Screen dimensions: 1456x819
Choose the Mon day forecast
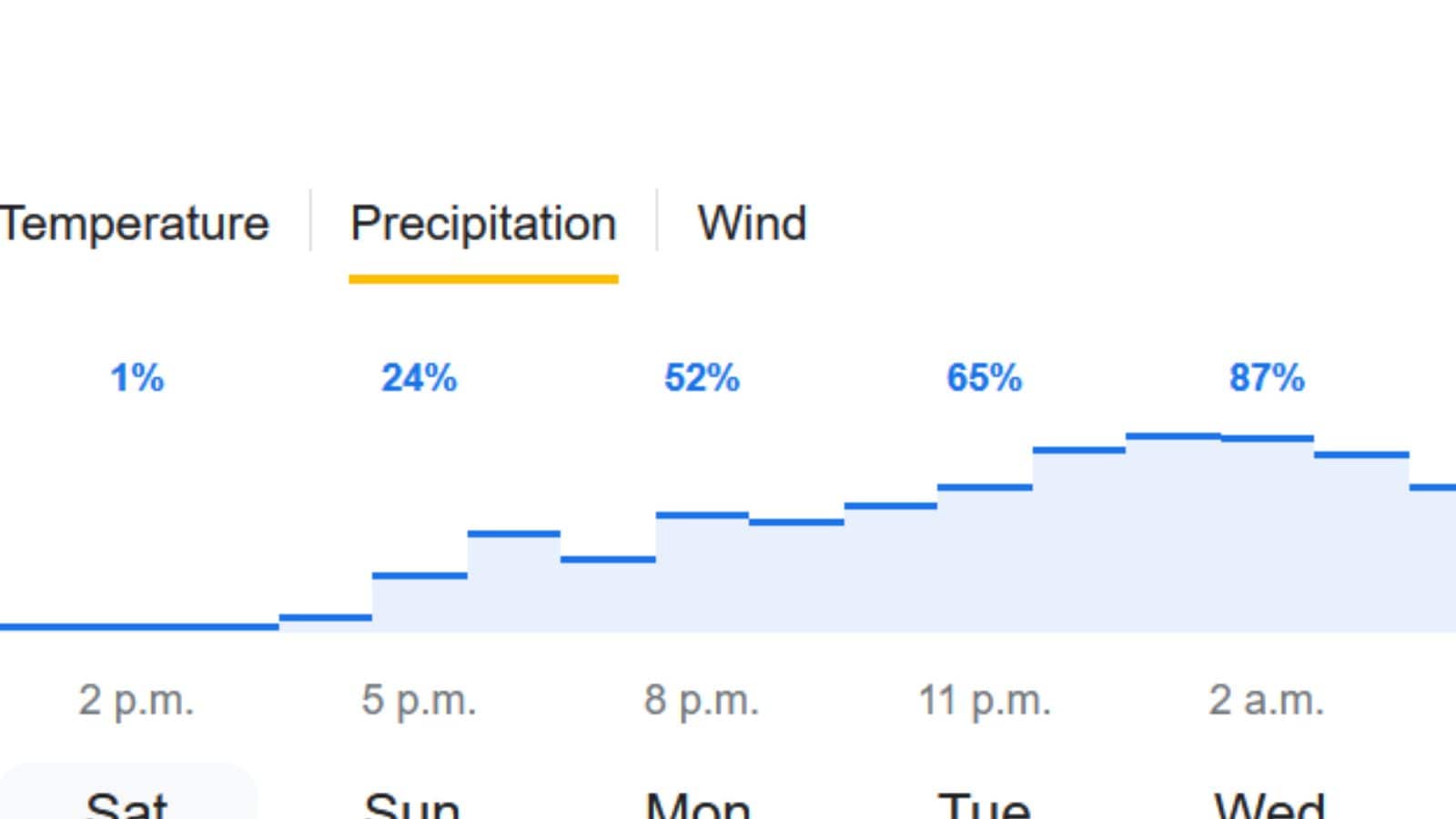[697, 803]
